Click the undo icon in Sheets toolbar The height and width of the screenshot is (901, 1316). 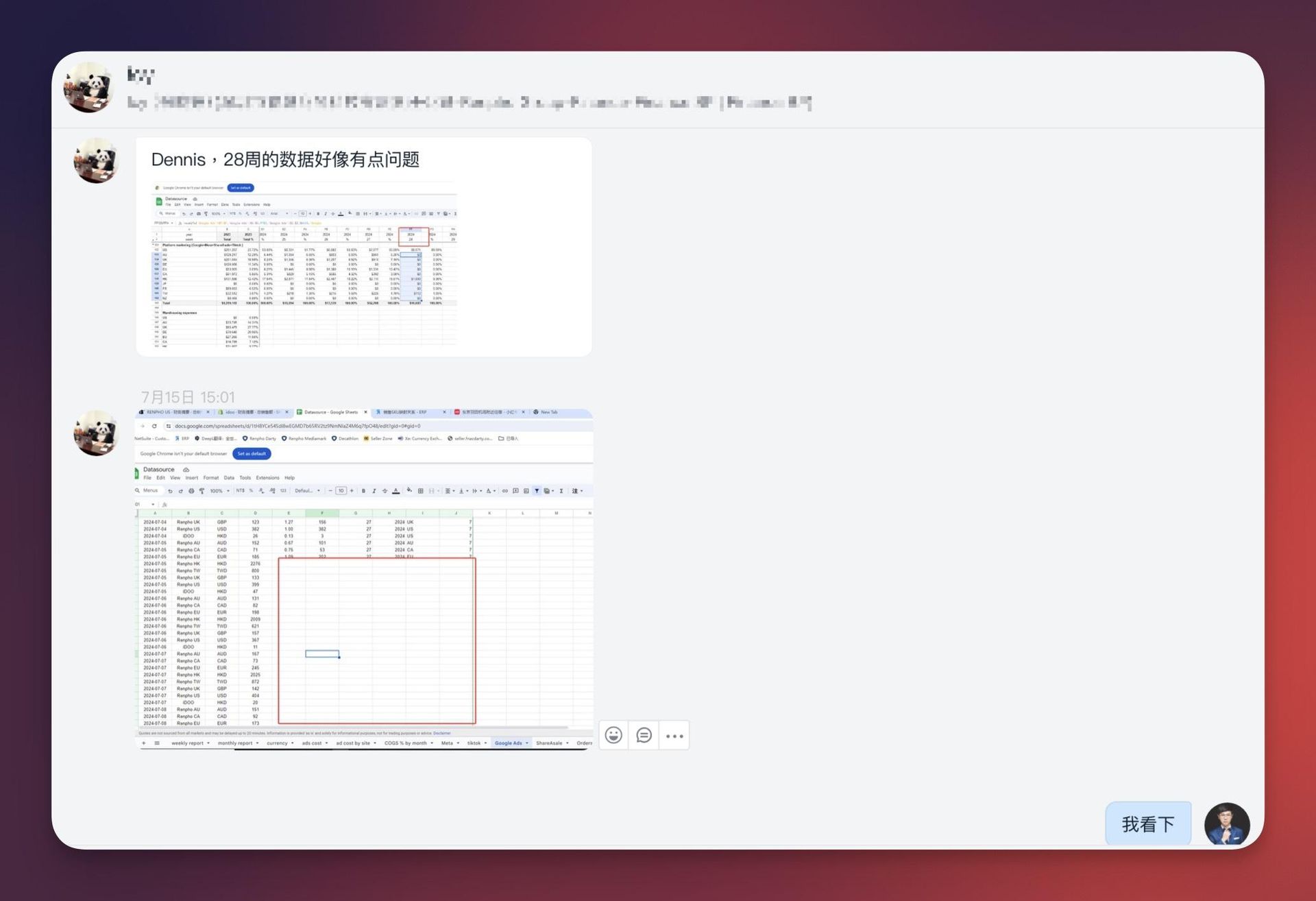[170, 491]
